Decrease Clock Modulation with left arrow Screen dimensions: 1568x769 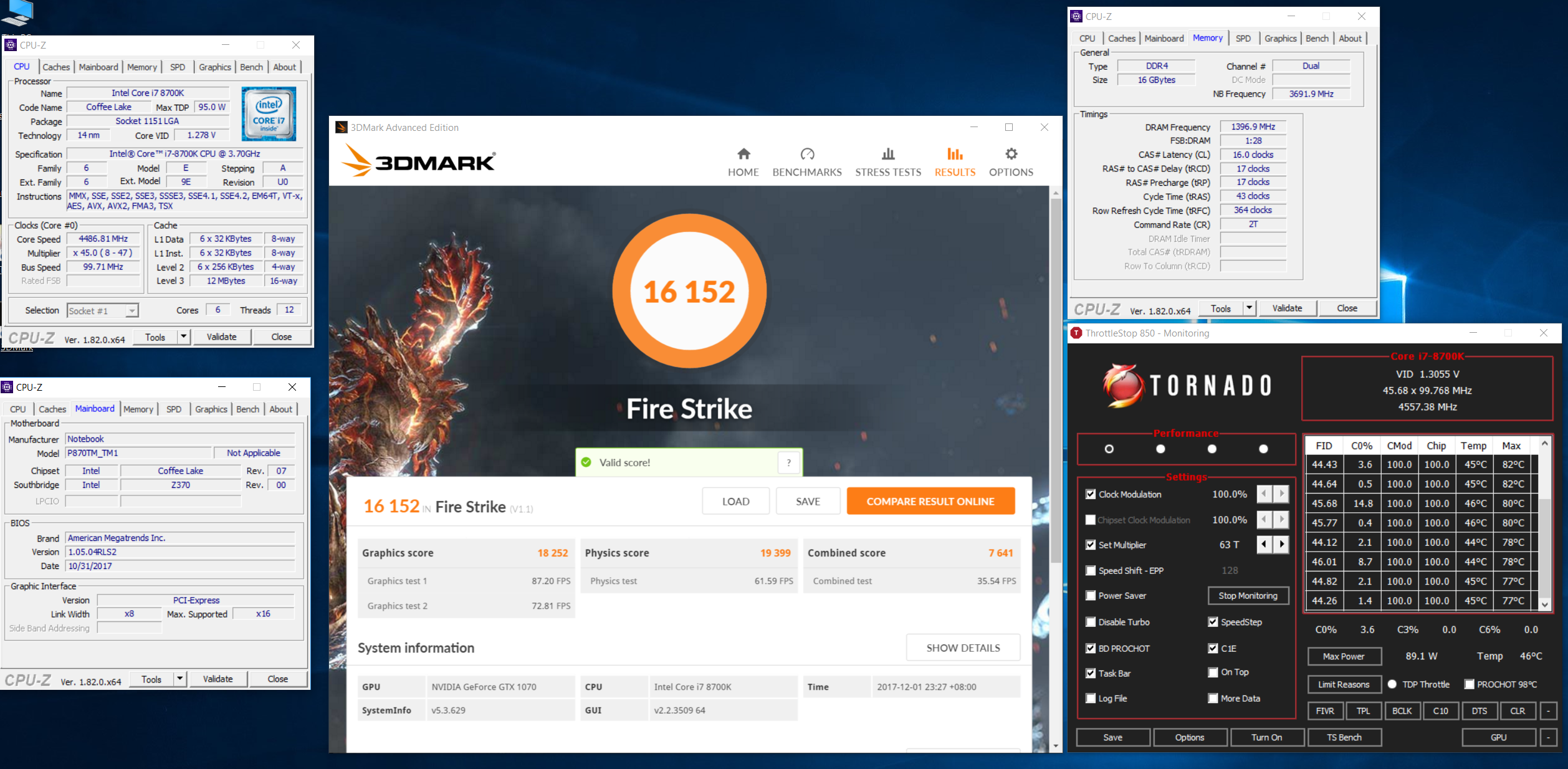click(x=1264, y=494)
